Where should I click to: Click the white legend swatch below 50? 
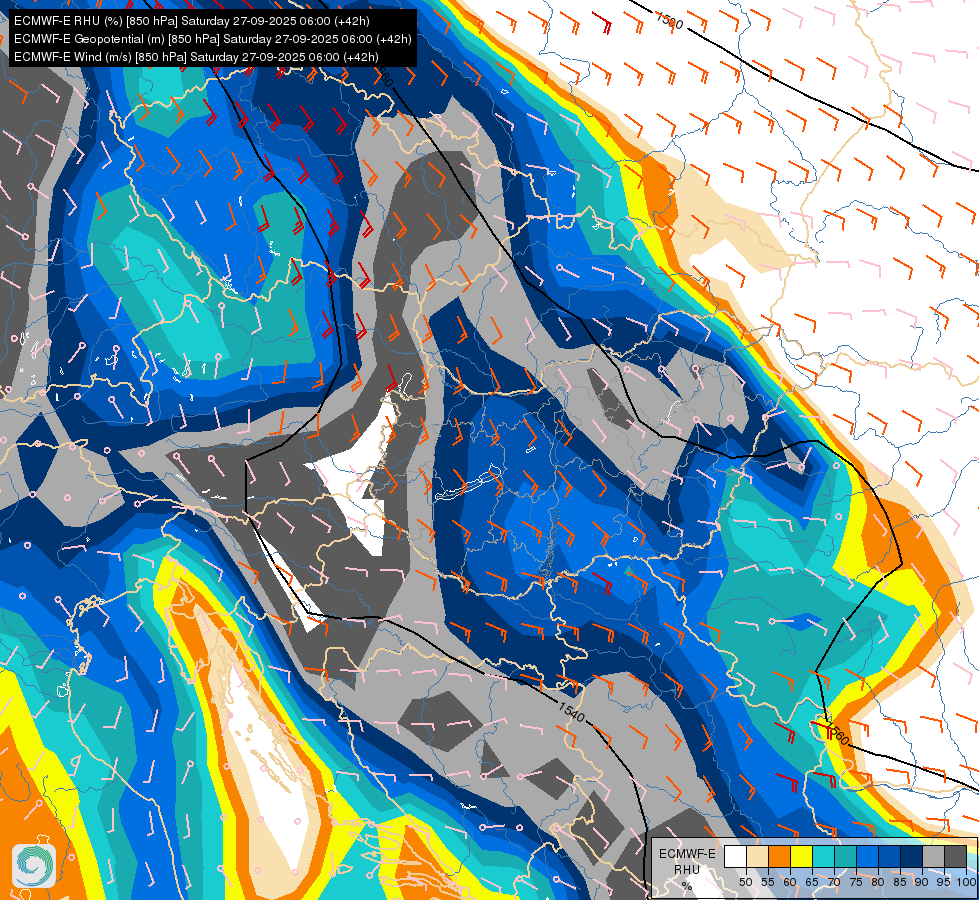(735, 856)
